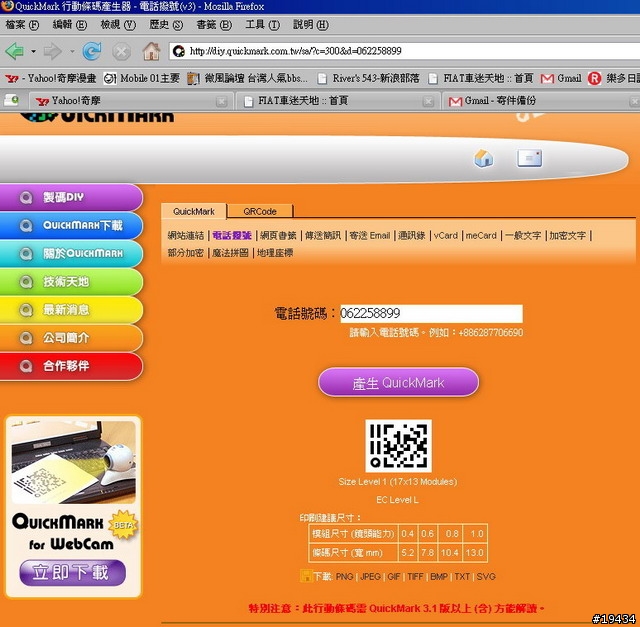Choose vCard code type
Image resolution: width=640 pixels, height=627 pixels.
[x=446, y=235]
